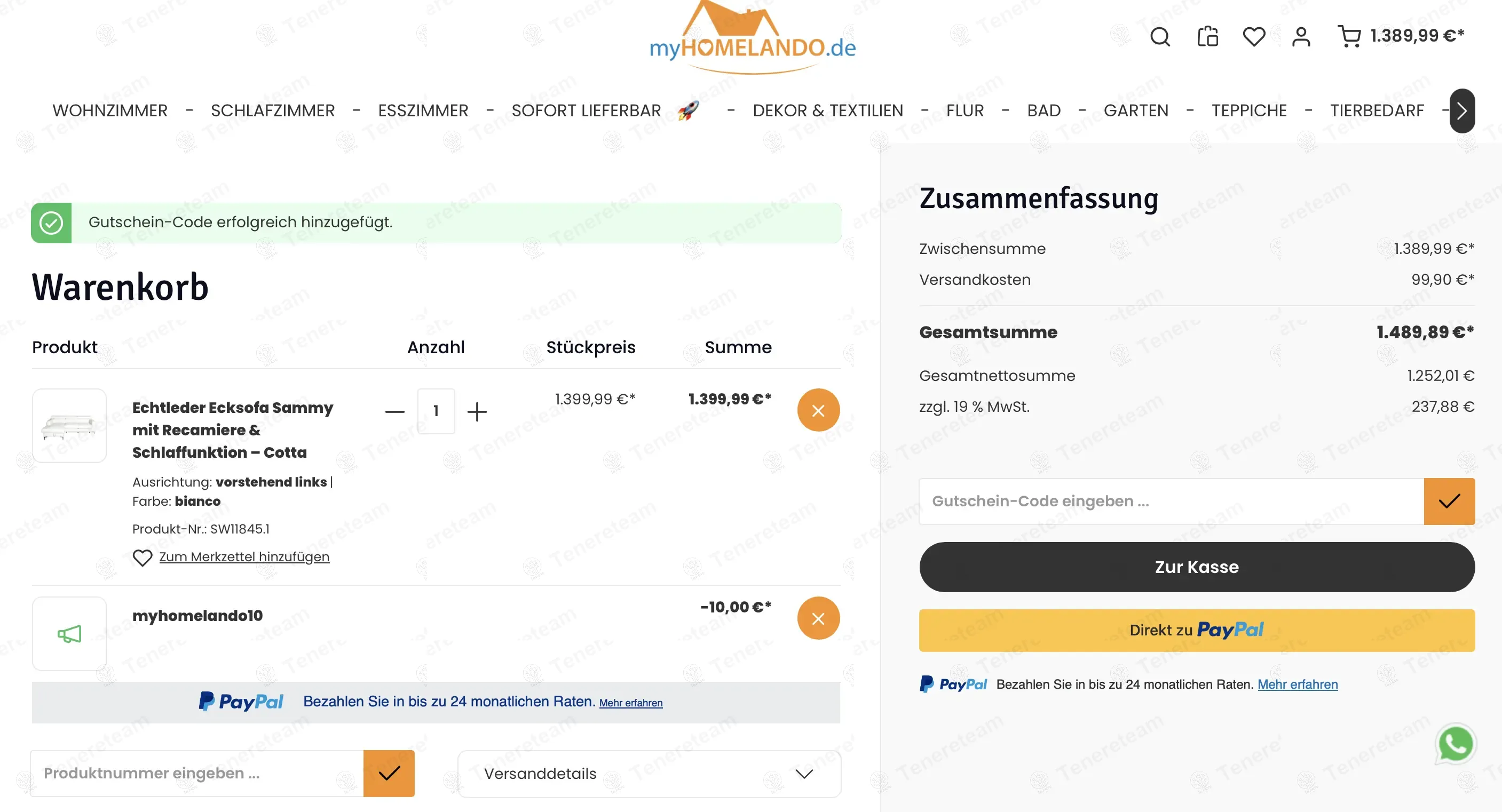Open Mehr erfahren link in cart banner
This screenshot has width=1502, height=812.
(x=631, y=703)
